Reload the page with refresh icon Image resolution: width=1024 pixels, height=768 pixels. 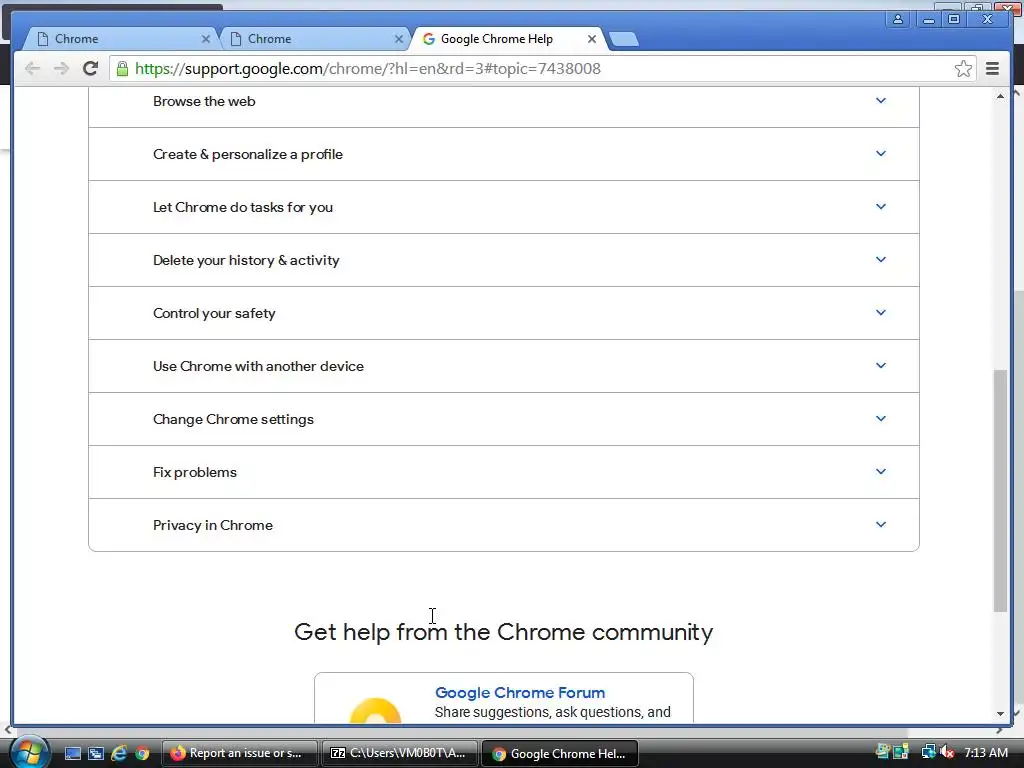[x=90, y=69]
